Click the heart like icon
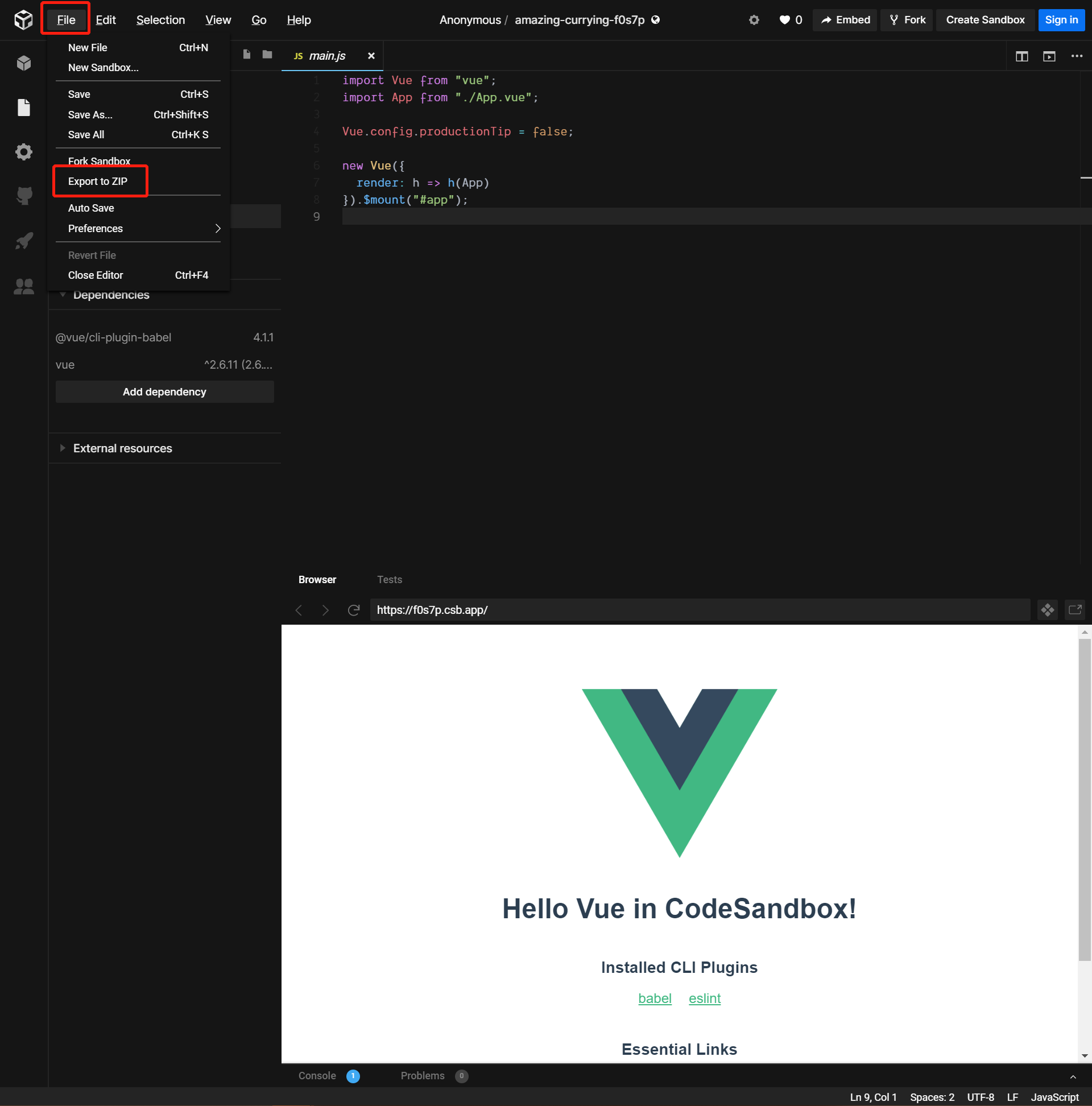This screenshot has height=1106, width=1092. [x=784, y=20]
